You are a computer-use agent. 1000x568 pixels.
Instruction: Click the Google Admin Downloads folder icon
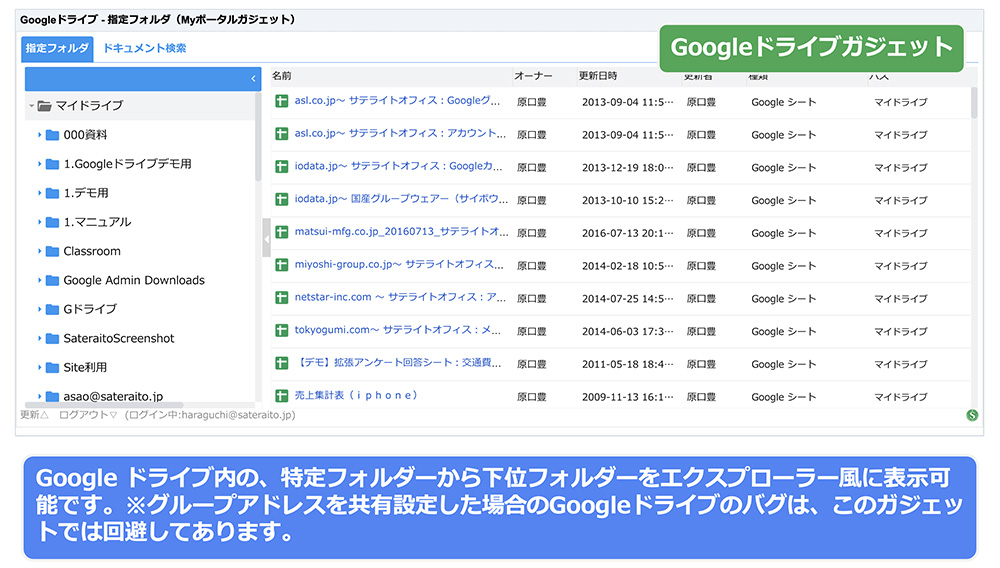(x=52, y=280)
